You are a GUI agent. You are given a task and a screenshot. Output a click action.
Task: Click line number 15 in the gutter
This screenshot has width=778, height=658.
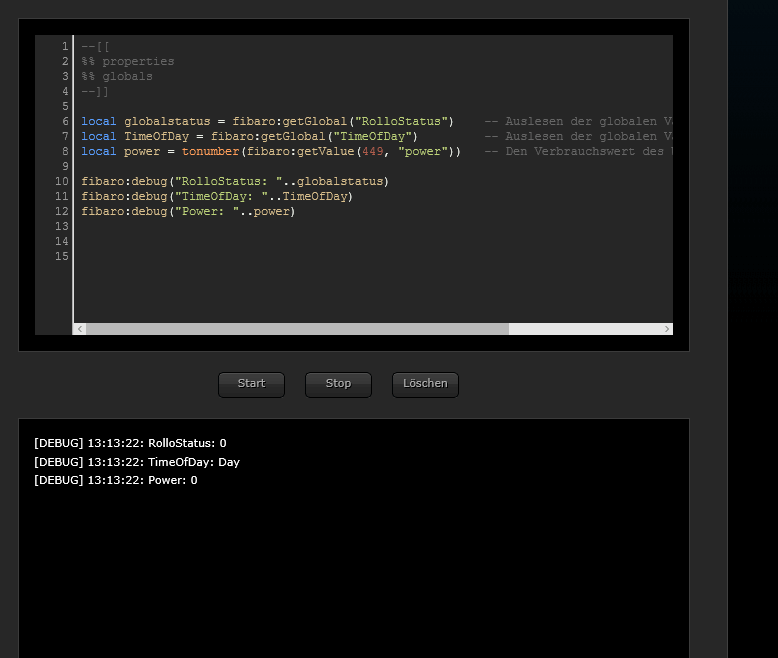(x=62, y=256)
